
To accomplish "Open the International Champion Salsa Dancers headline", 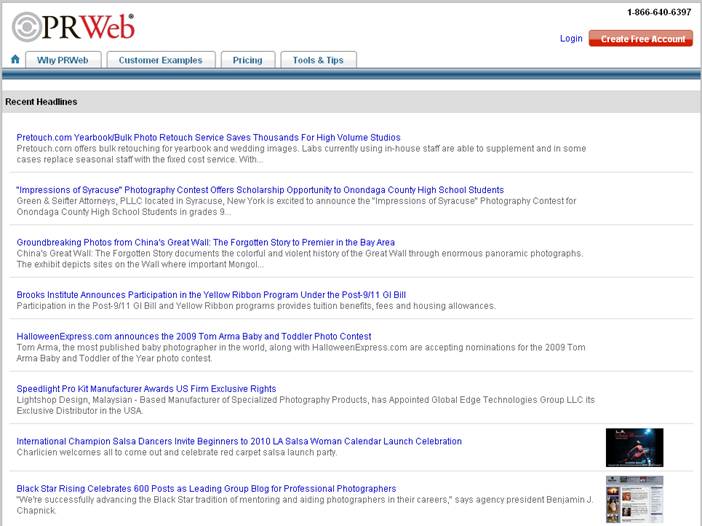I will (x=239, y=441).
